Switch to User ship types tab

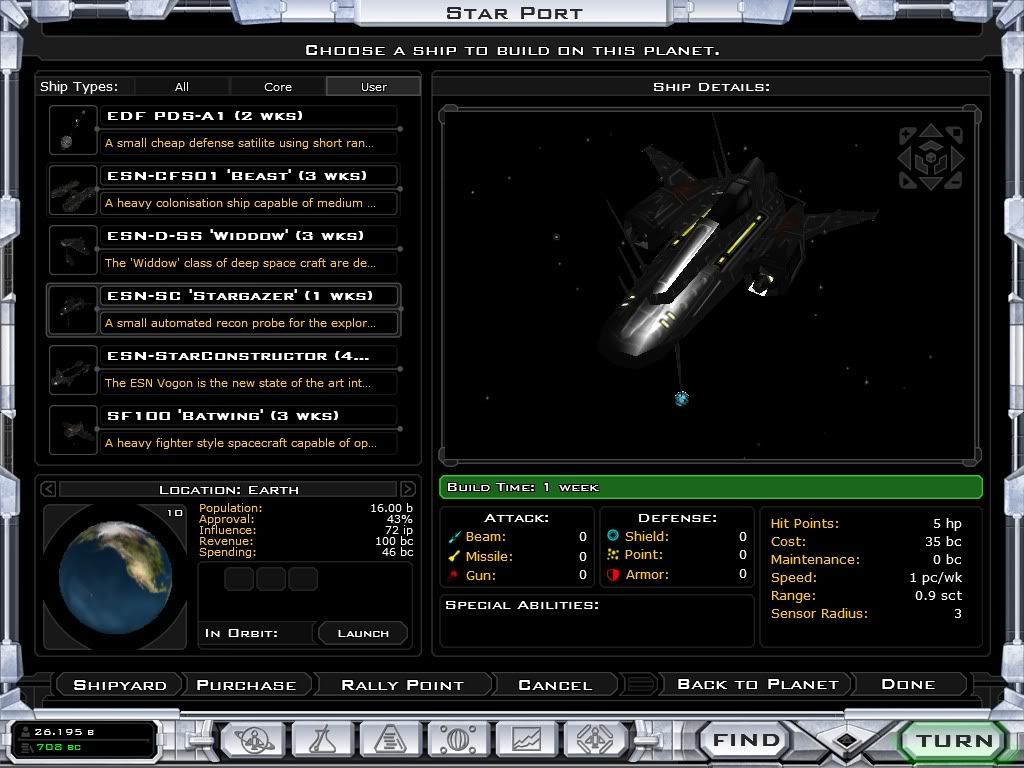click(x=374, y=87)
